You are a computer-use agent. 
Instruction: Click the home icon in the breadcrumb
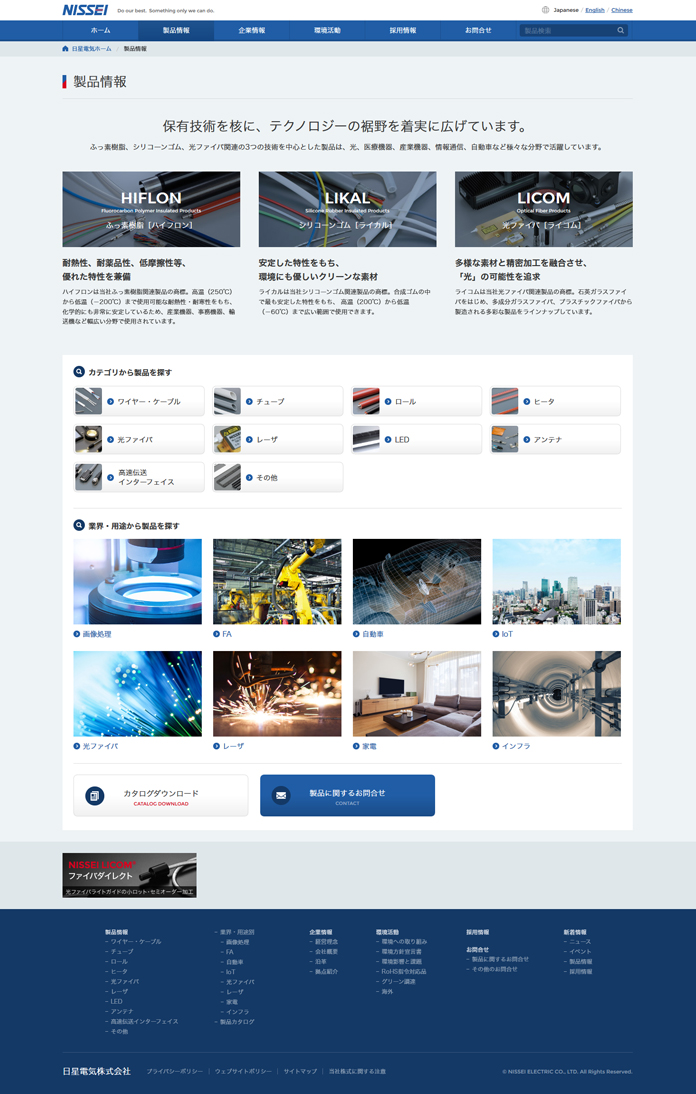pos(66,49)
